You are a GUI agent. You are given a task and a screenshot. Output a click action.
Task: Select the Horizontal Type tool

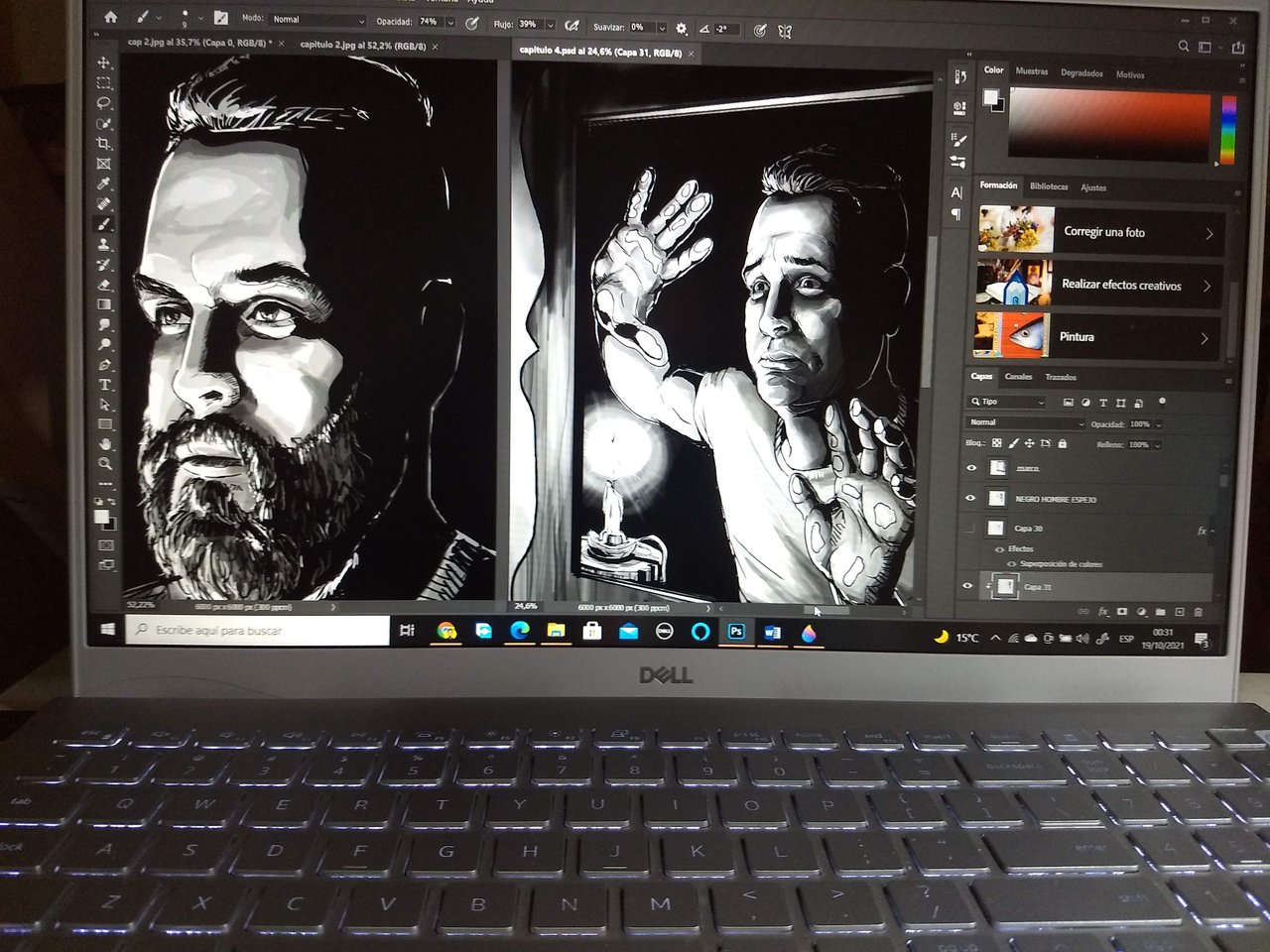104,385
